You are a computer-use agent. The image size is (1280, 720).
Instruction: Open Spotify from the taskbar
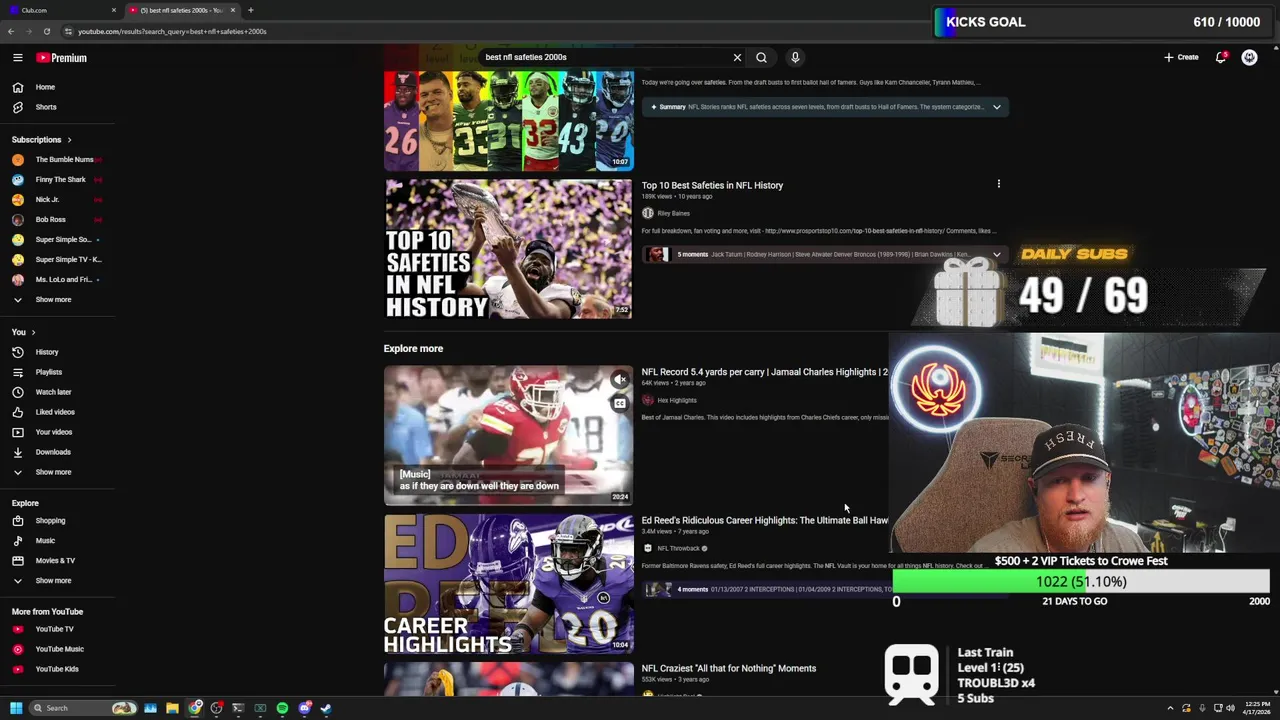point(282,708)
